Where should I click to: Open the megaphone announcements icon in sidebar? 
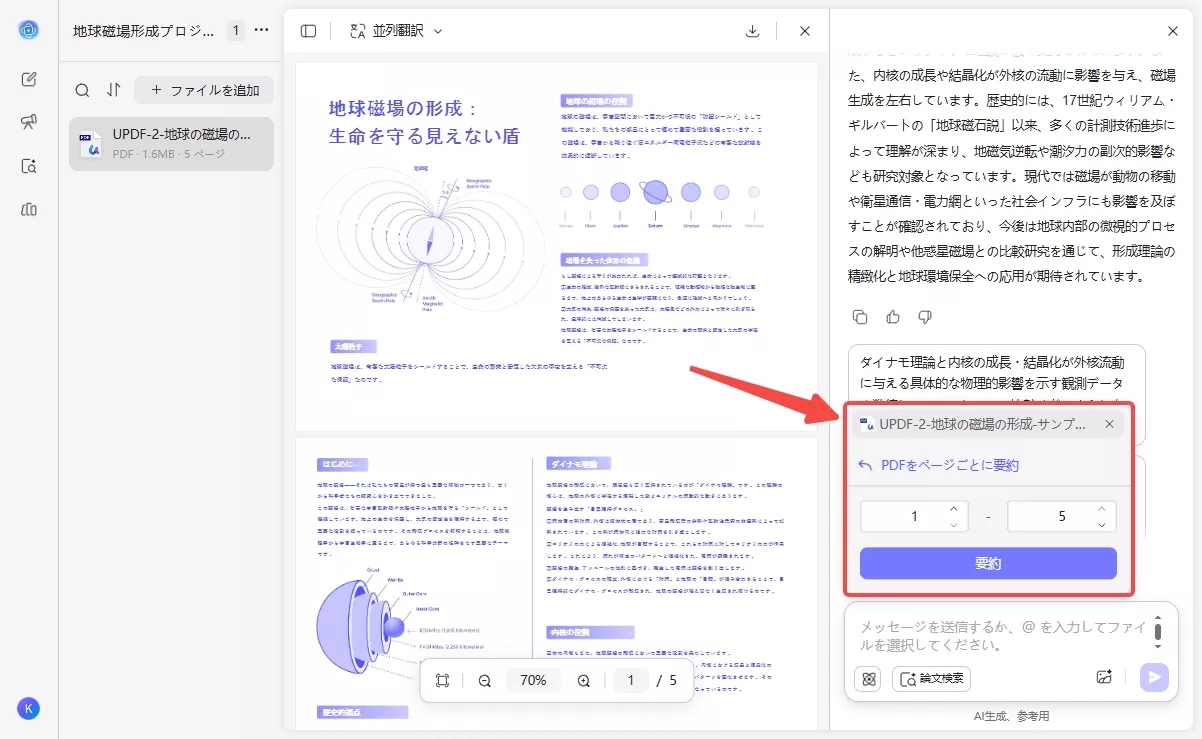point(28,122)
